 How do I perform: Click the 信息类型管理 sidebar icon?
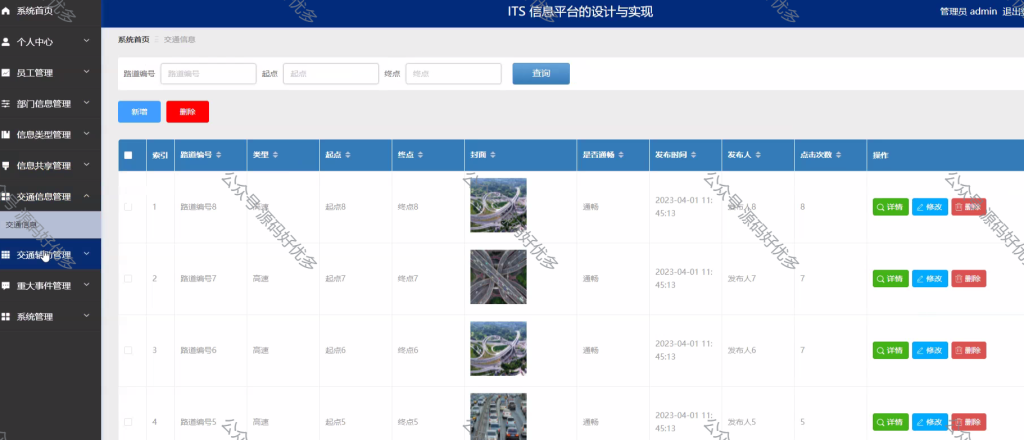(6, 134)
